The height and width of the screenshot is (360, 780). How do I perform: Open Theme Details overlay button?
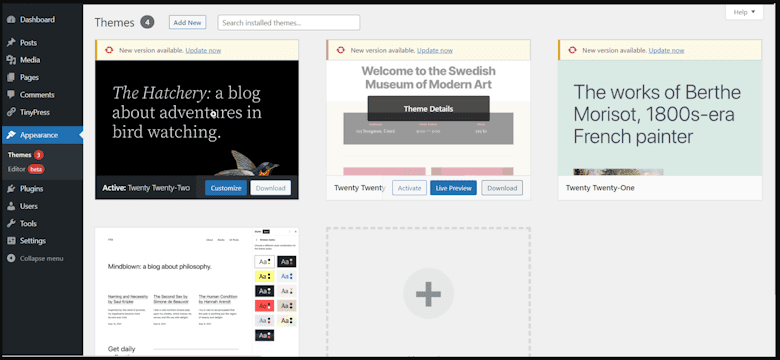click(428, 109)
